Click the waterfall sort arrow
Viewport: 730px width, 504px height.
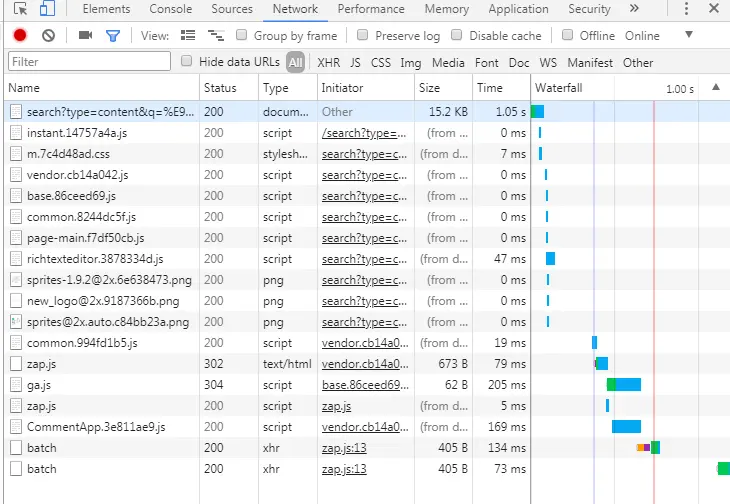pos(716,87)
